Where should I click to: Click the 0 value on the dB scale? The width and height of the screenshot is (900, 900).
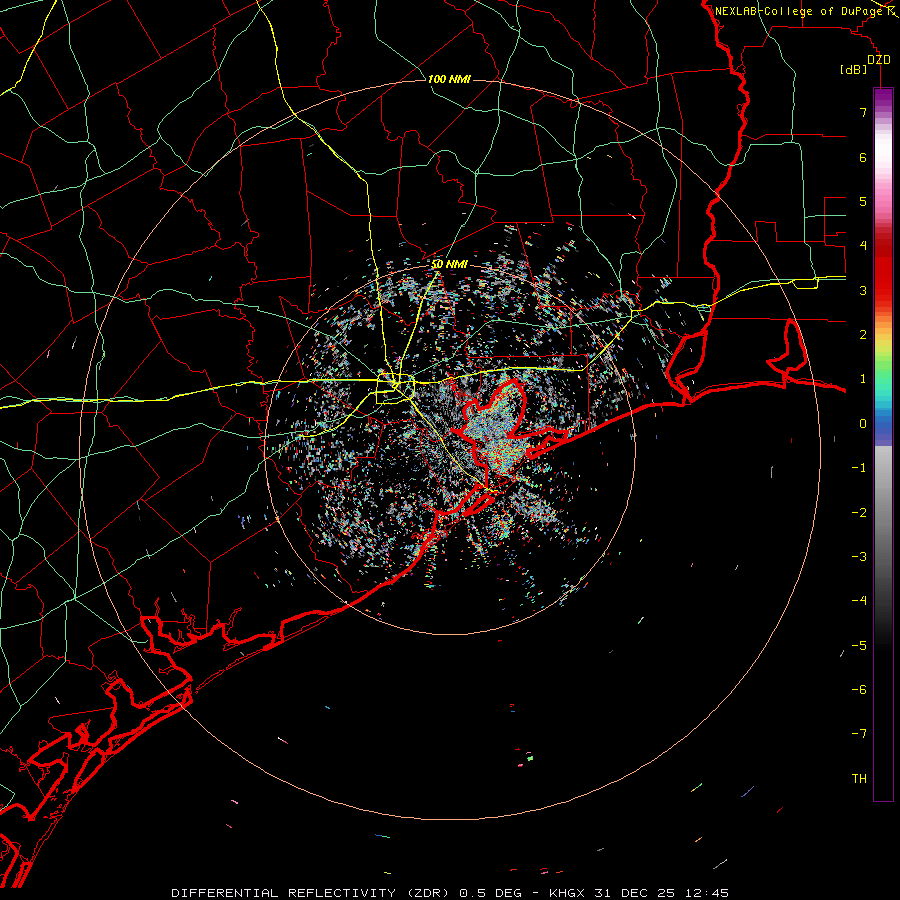click(x=863, y=424)
